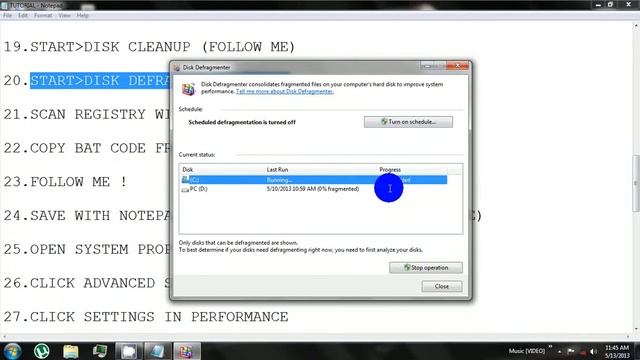Click the Music (VIDEO) toolbar label
This screenshot has width=640, height=360.
[527, 351]
